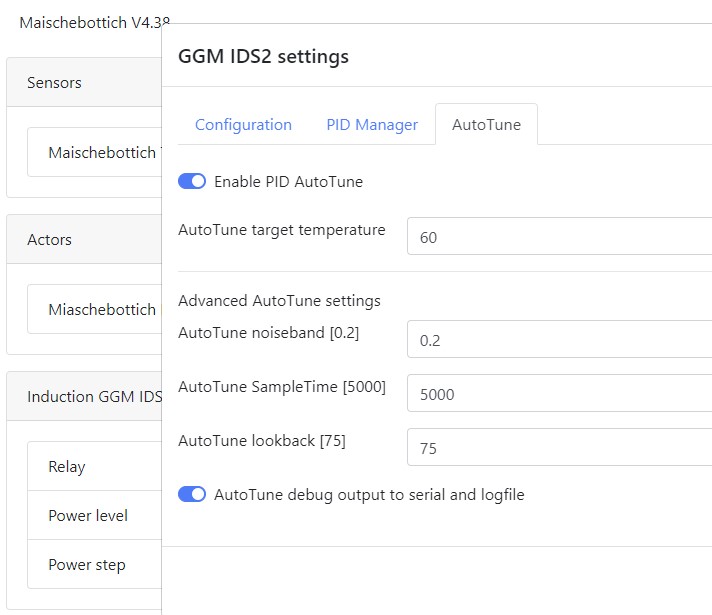Viewport: 712px width, 615px height.
Task: Click the GGM IDS2 settings dialog title
Action: [263, 57]
